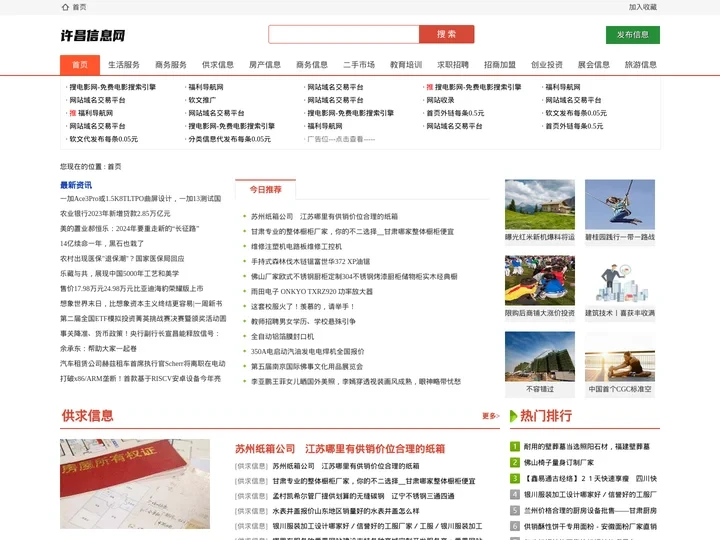Viewport: 720px width, 540px height.
Task: Open the 商务服务 menu item
Action: coord(171,65)
